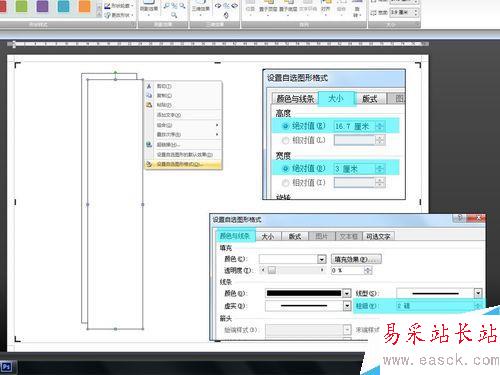The height and width of the screenshot is (375, 500).
Task: Click the rectangle's bottom center sizing handle
Action: (x=115, y=329)
